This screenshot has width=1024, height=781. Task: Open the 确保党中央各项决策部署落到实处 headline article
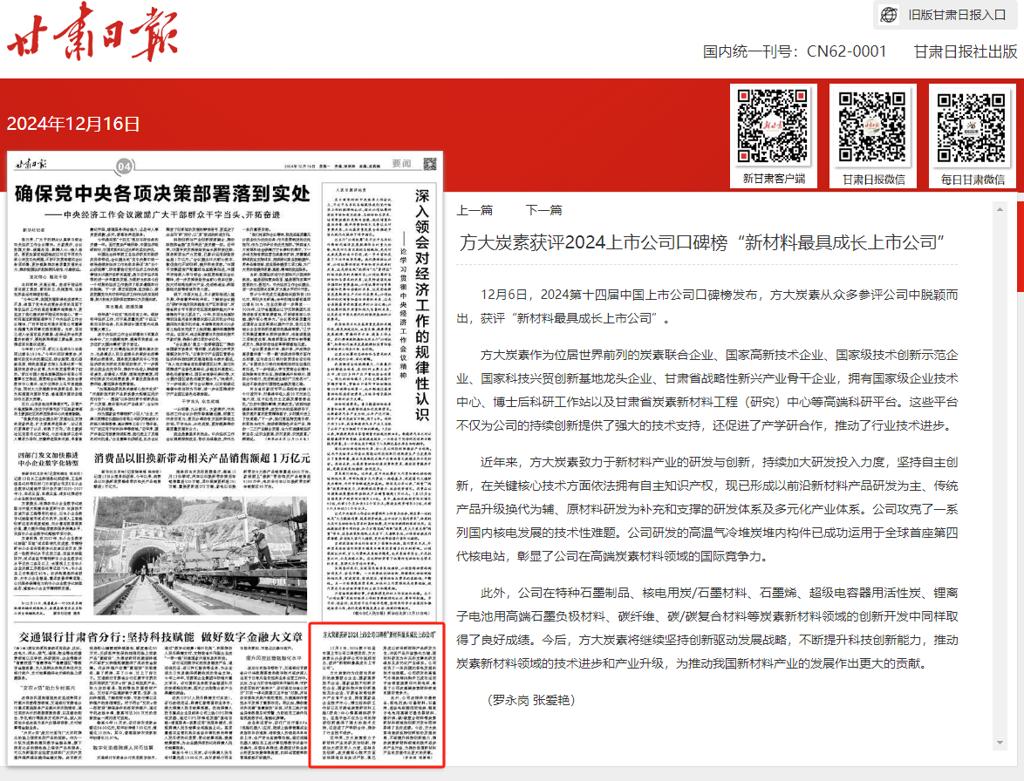point(163,193)
